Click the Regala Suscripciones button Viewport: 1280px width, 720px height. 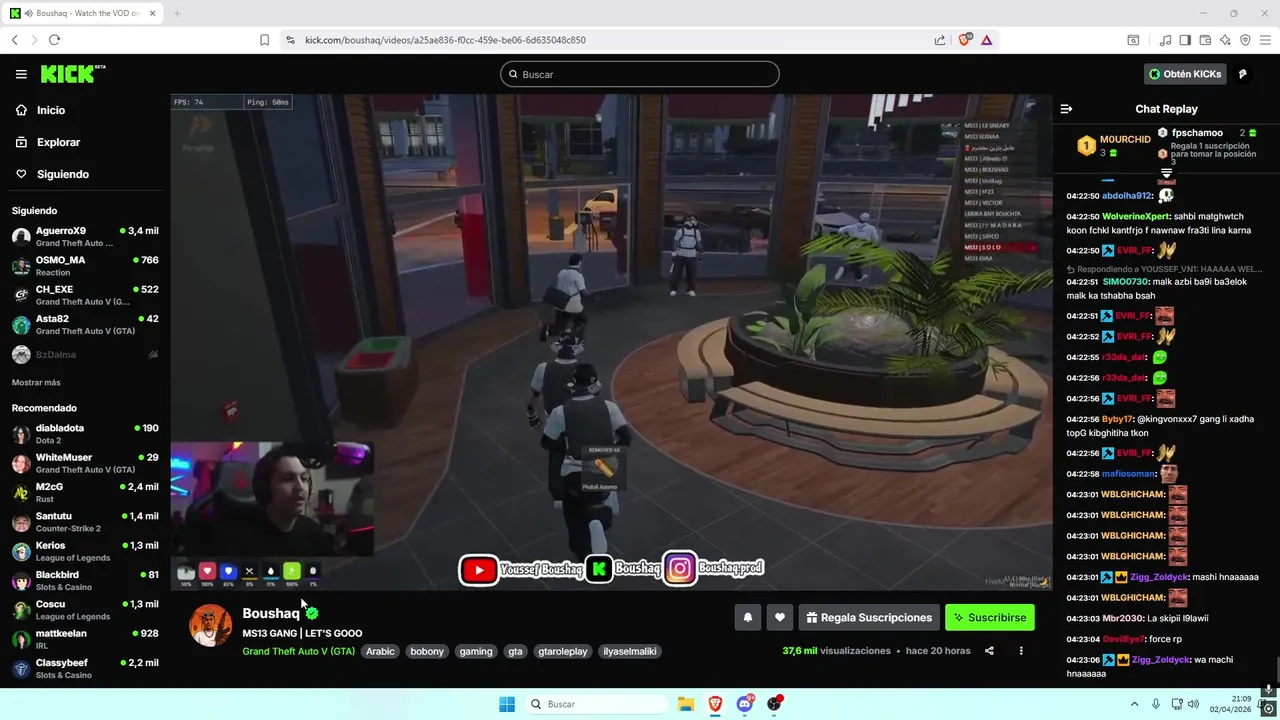click(x=868, y=617)
